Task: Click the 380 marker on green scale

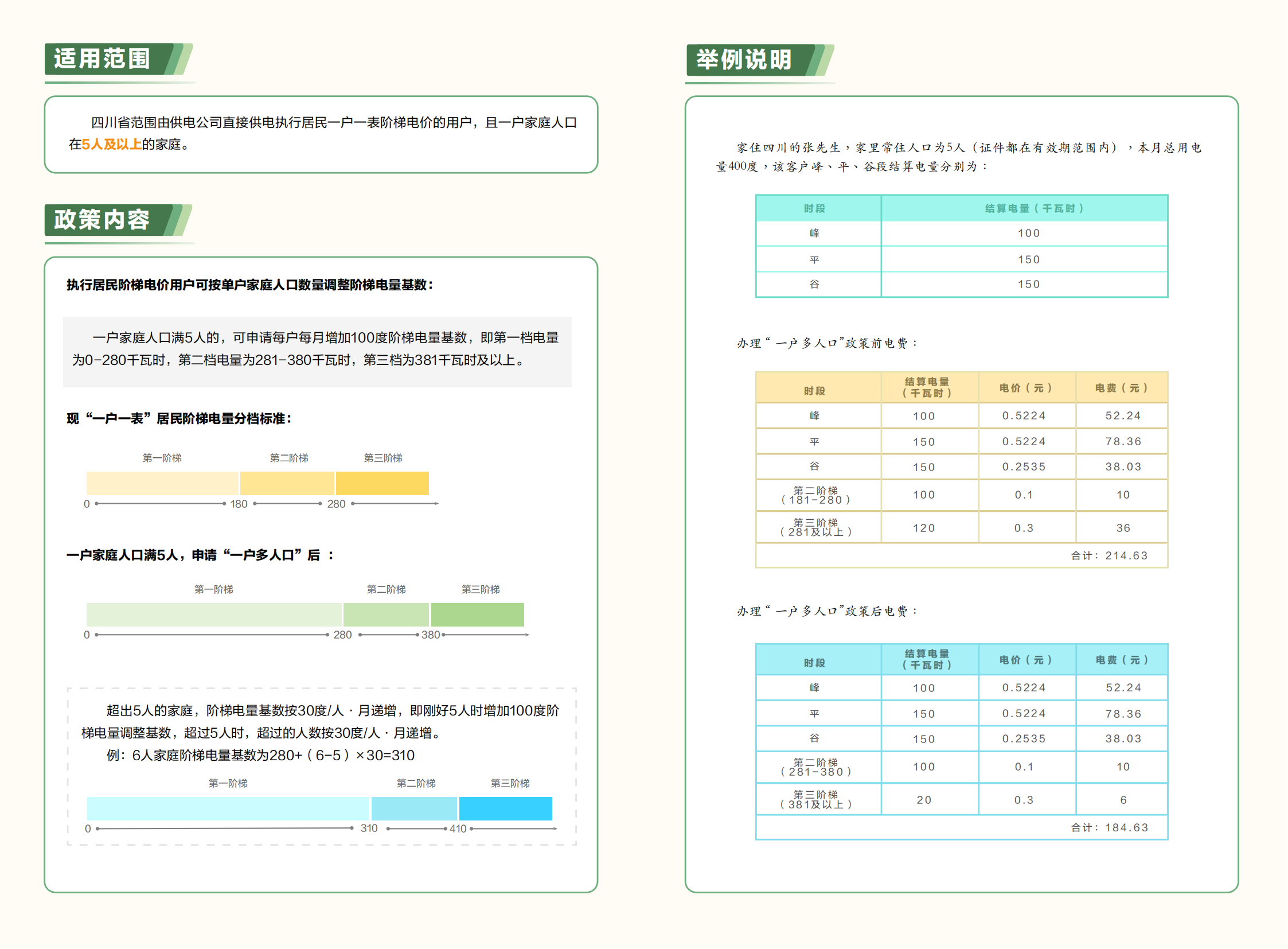Action: pos(431,635)
